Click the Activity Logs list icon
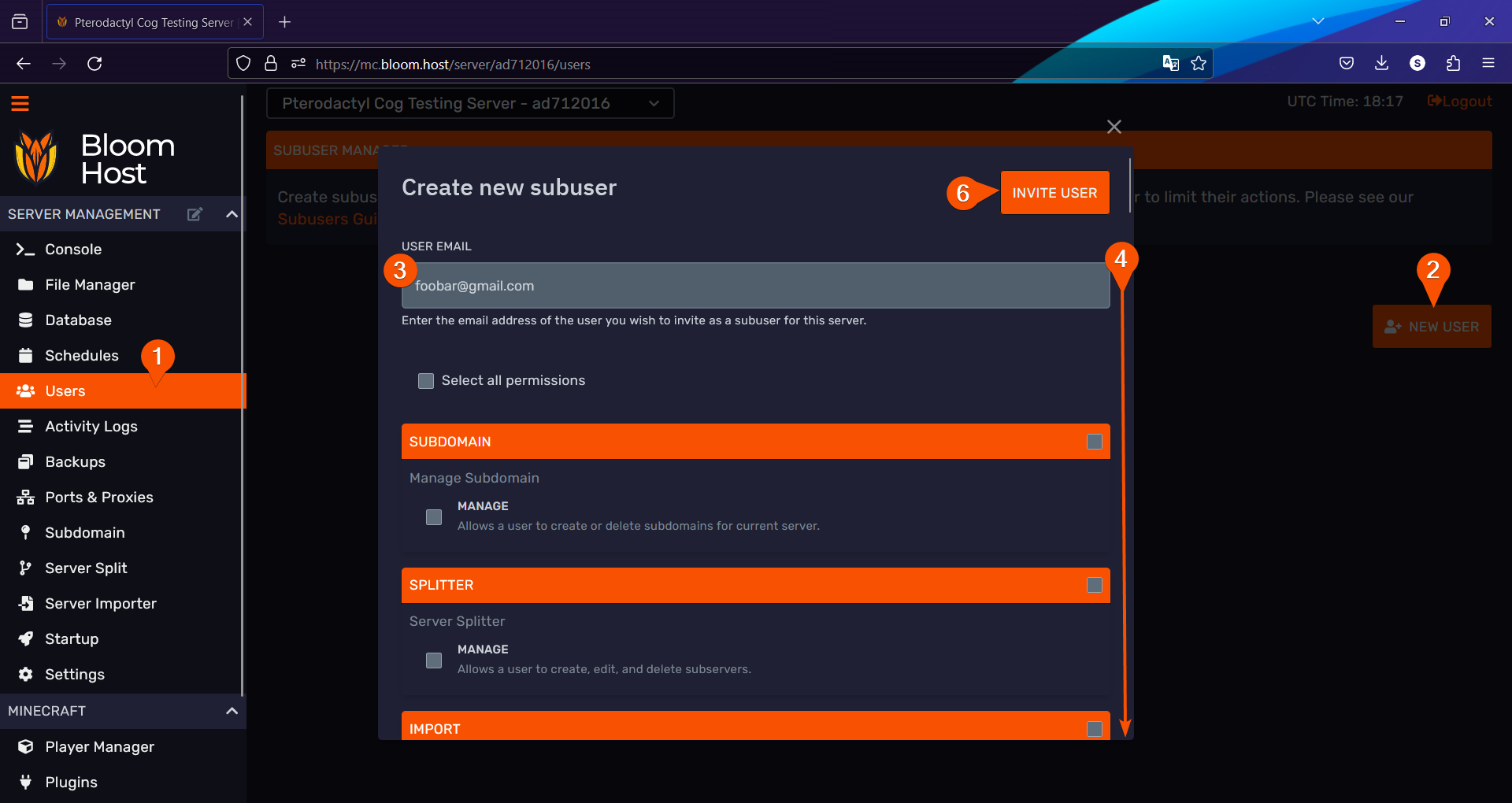 [x=25, y=427]
